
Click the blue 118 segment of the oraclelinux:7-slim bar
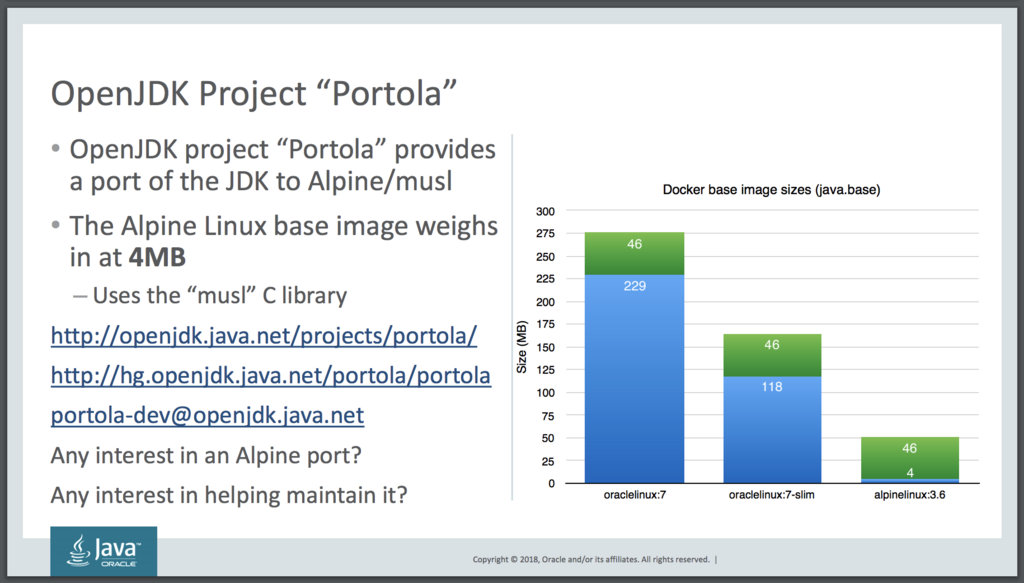(x=772, y=430)
